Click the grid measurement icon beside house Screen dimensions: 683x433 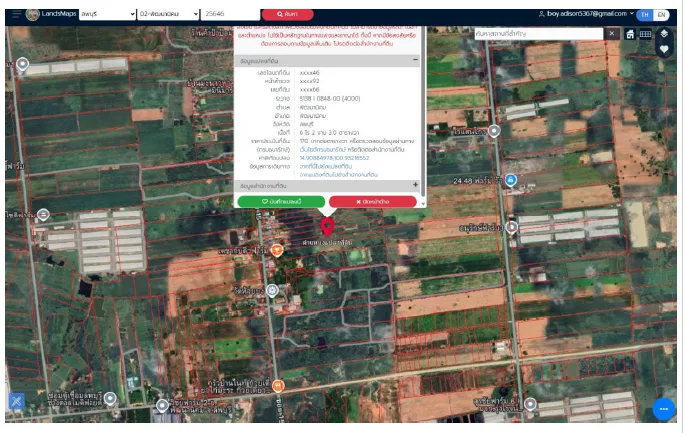645,34
